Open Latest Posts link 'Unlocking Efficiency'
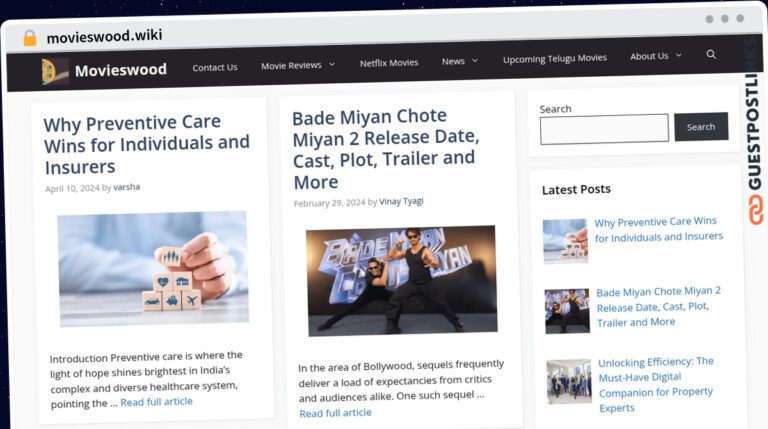This screenshot has width=768, height=429. tap(656, 384)
